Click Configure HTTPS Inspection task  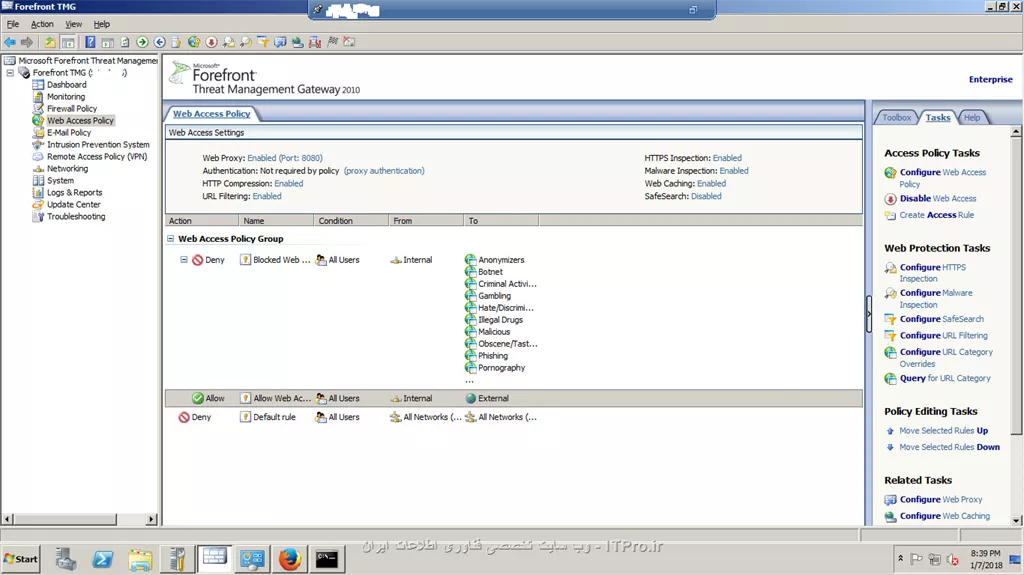(x=933, y=273)
